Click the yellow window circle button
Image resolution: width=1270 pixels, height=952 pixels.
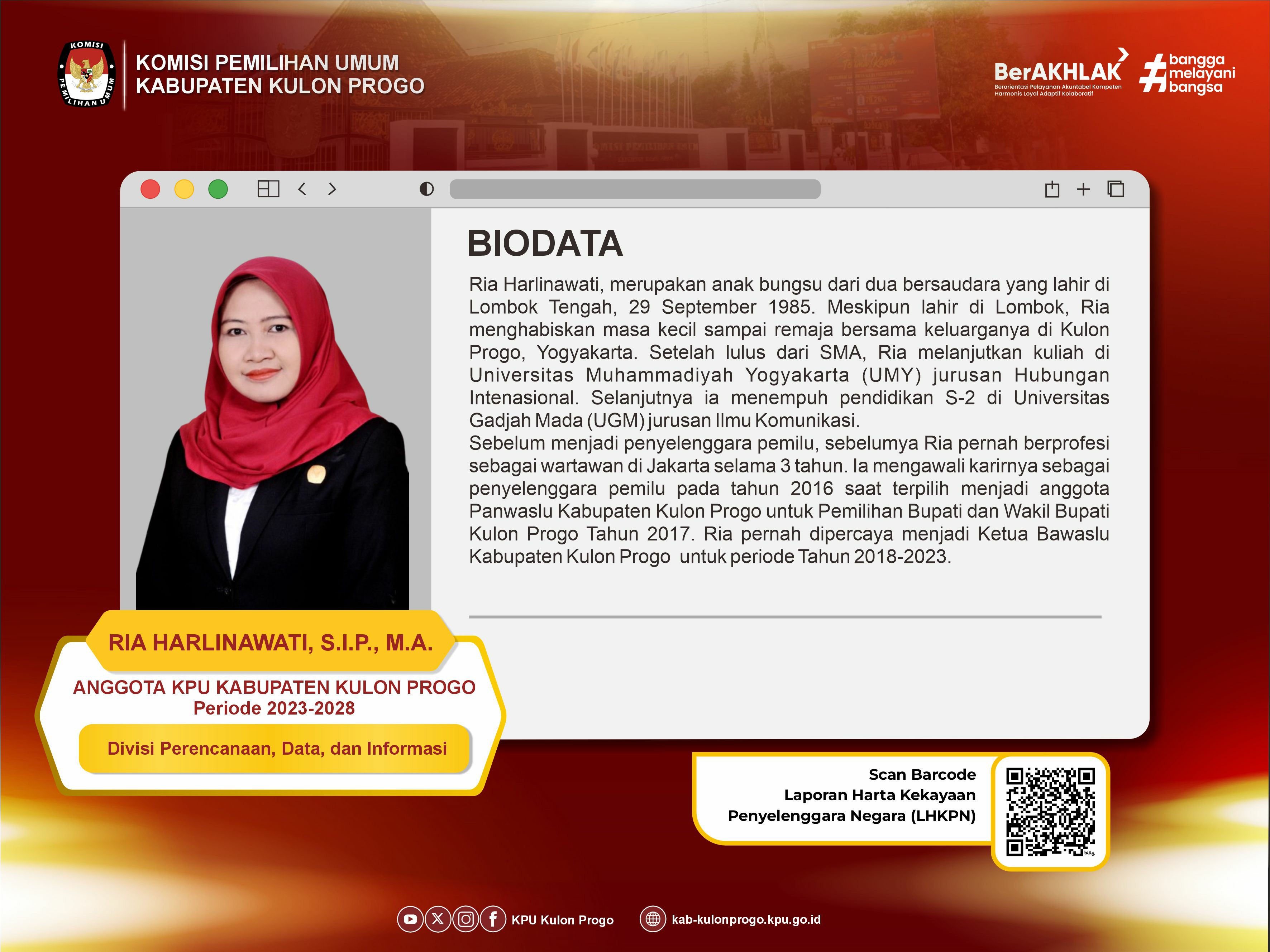(184, 189)
